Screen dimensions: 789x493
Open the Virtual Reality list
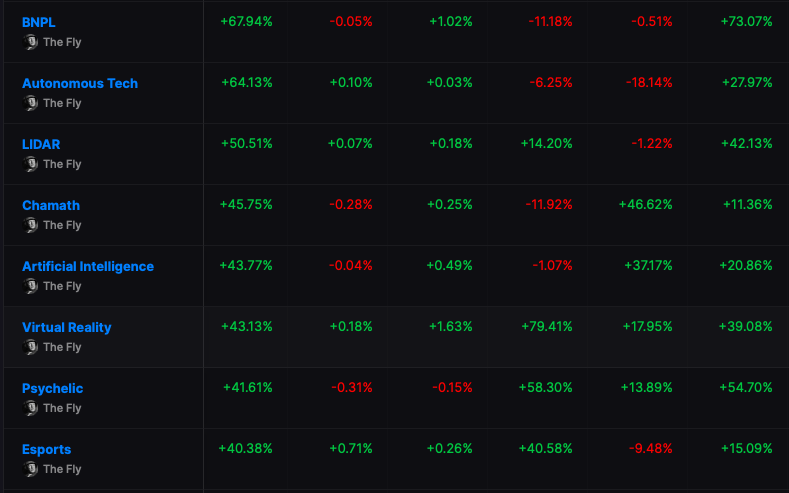point(67,327)
